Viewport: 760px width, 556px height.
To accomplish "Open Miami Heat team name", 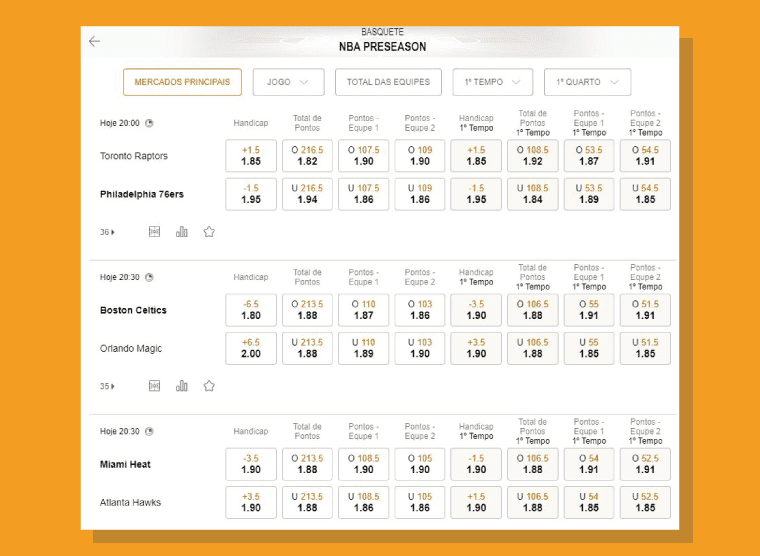I will tap(125, 464).
